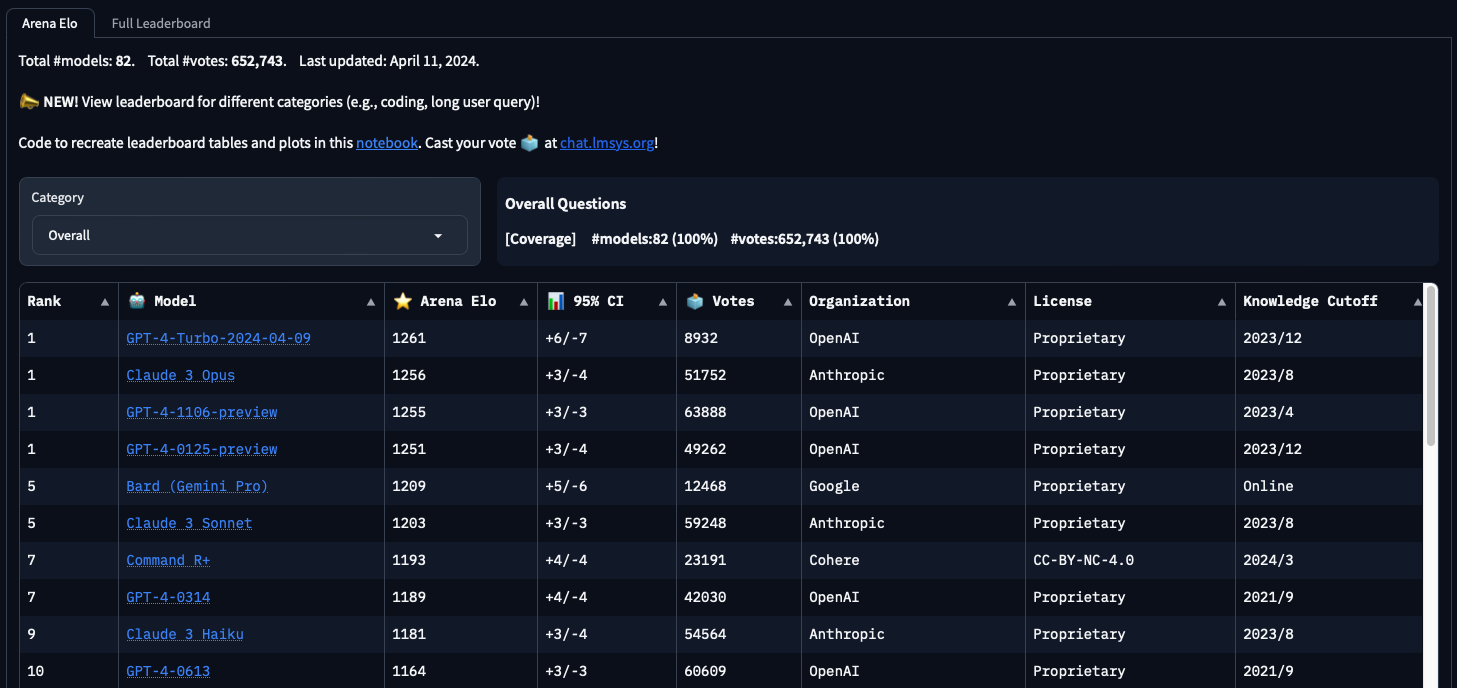Open the Claude 3 Haiku model link
Screen dimensions: 1457x688
coord(185,634)
